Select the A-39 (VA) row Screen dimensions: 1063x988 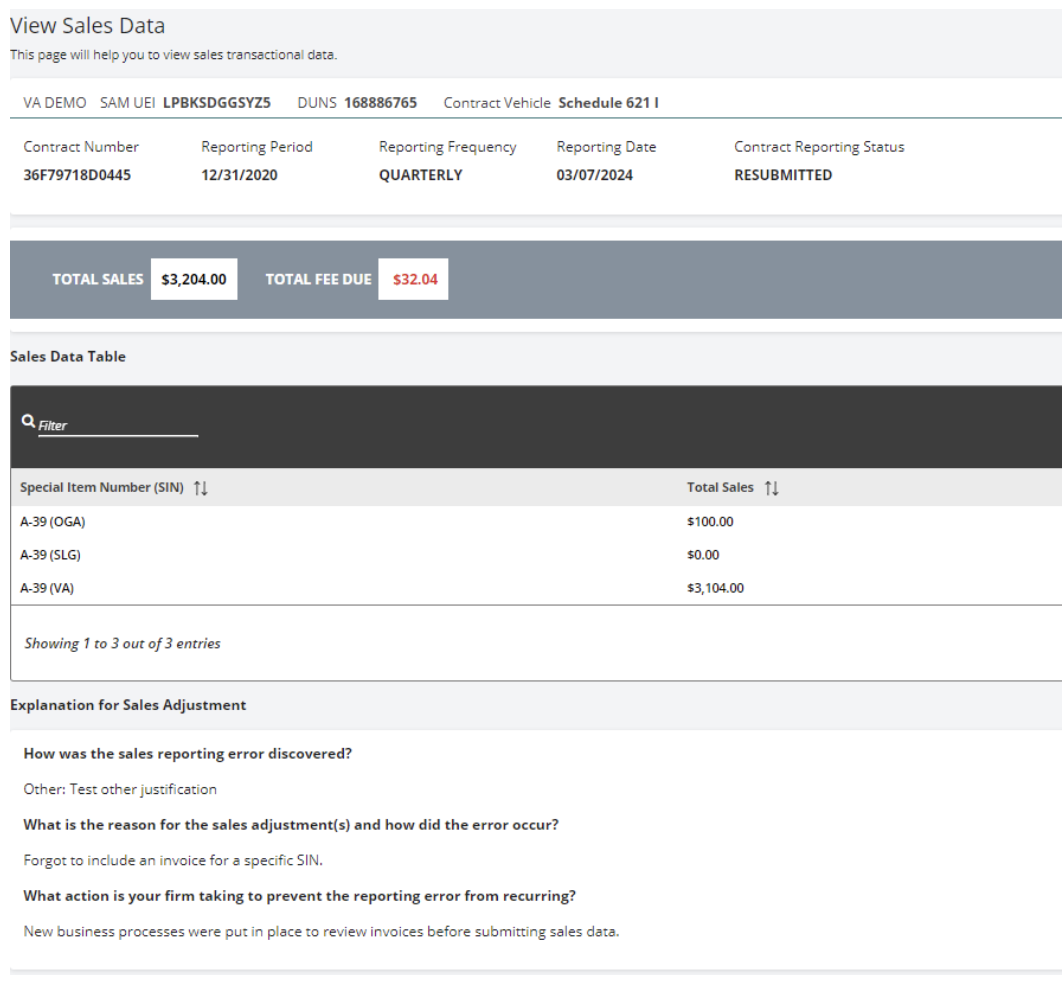pyautogui.click(x=536, y=588)
